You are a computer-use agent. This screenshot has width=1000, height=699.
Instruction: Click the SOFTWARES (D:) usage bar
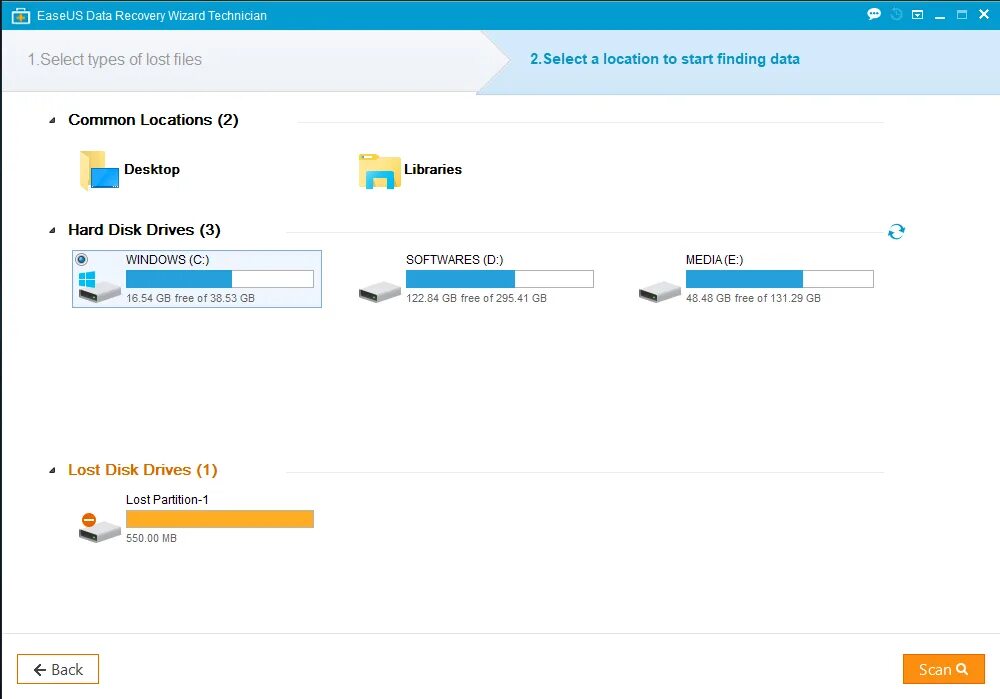[499, 279]
